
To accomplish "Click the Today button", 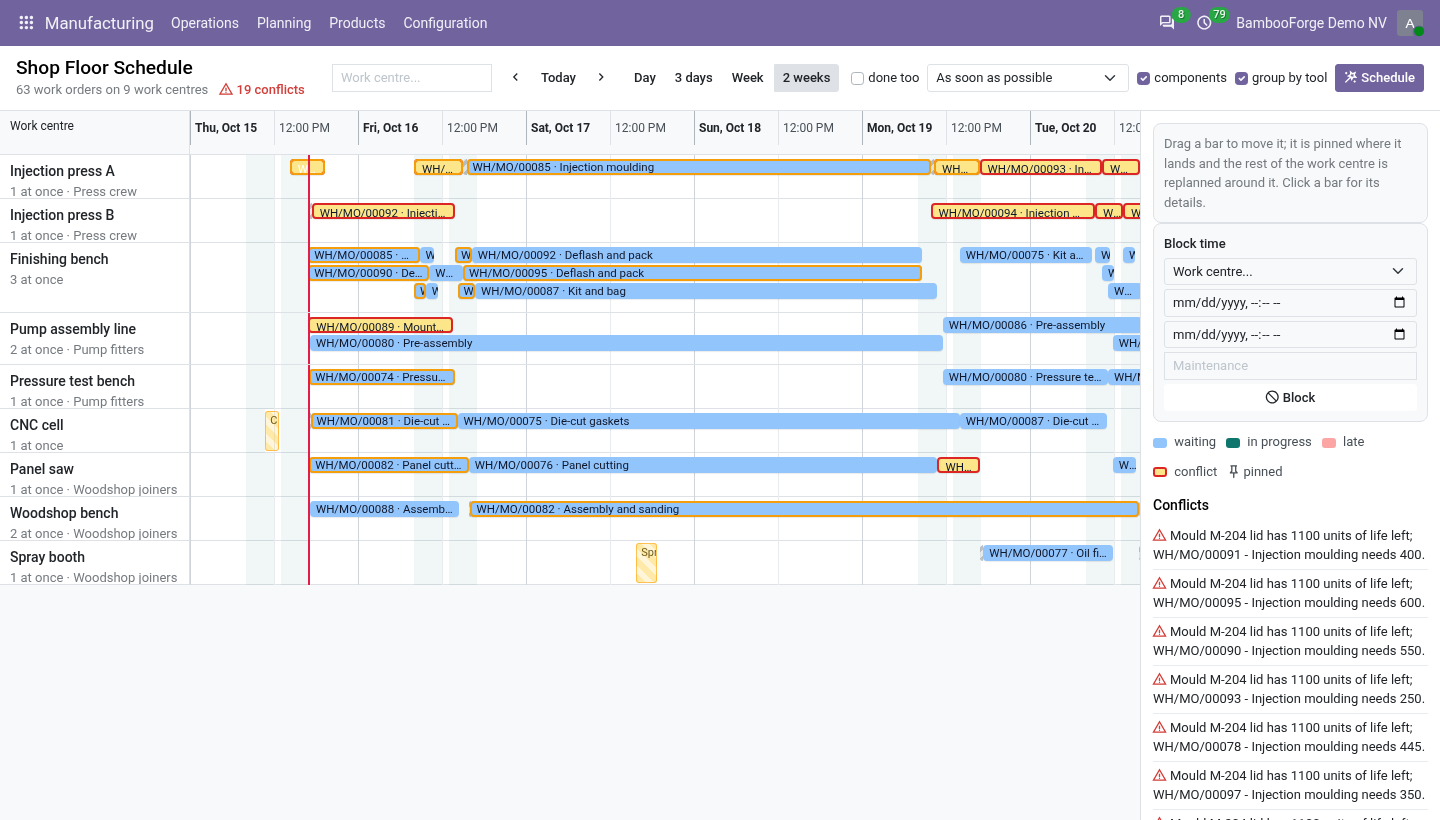I will tap(558, 78).
